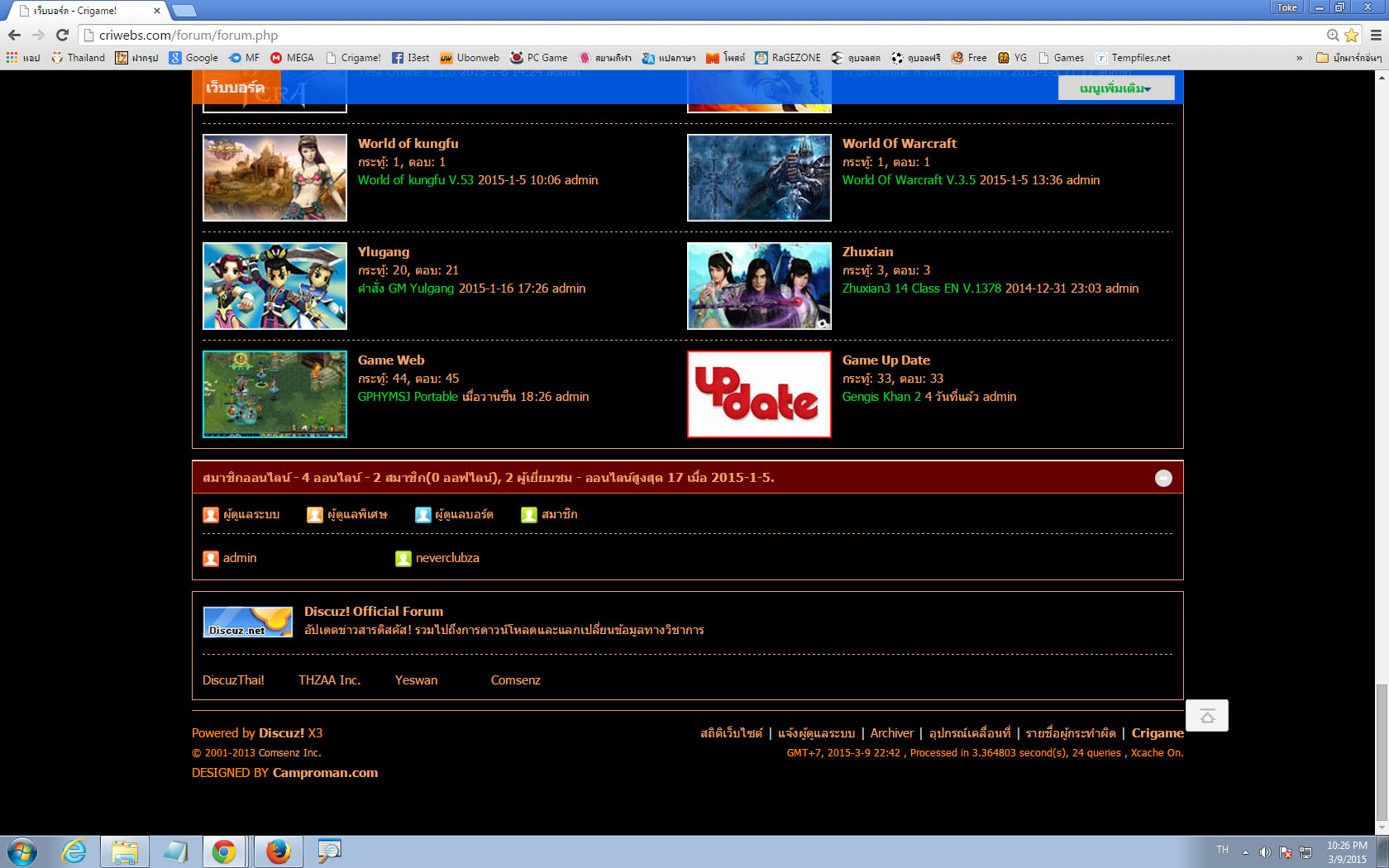Image resolution: width=1389 pixels, height=868 pixels.
Task: Open the Ylugang forum
Action: click(x=384, y=252)
